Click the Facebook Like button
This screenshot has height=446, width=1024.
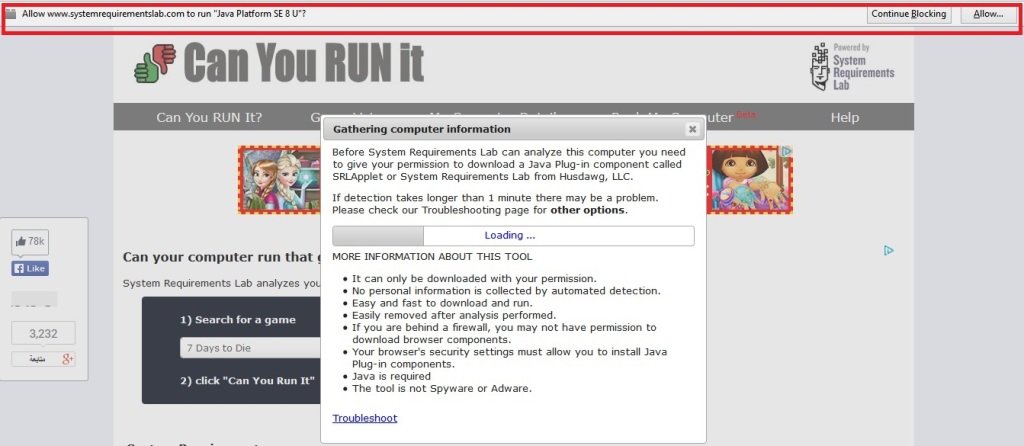click(30, 268)
